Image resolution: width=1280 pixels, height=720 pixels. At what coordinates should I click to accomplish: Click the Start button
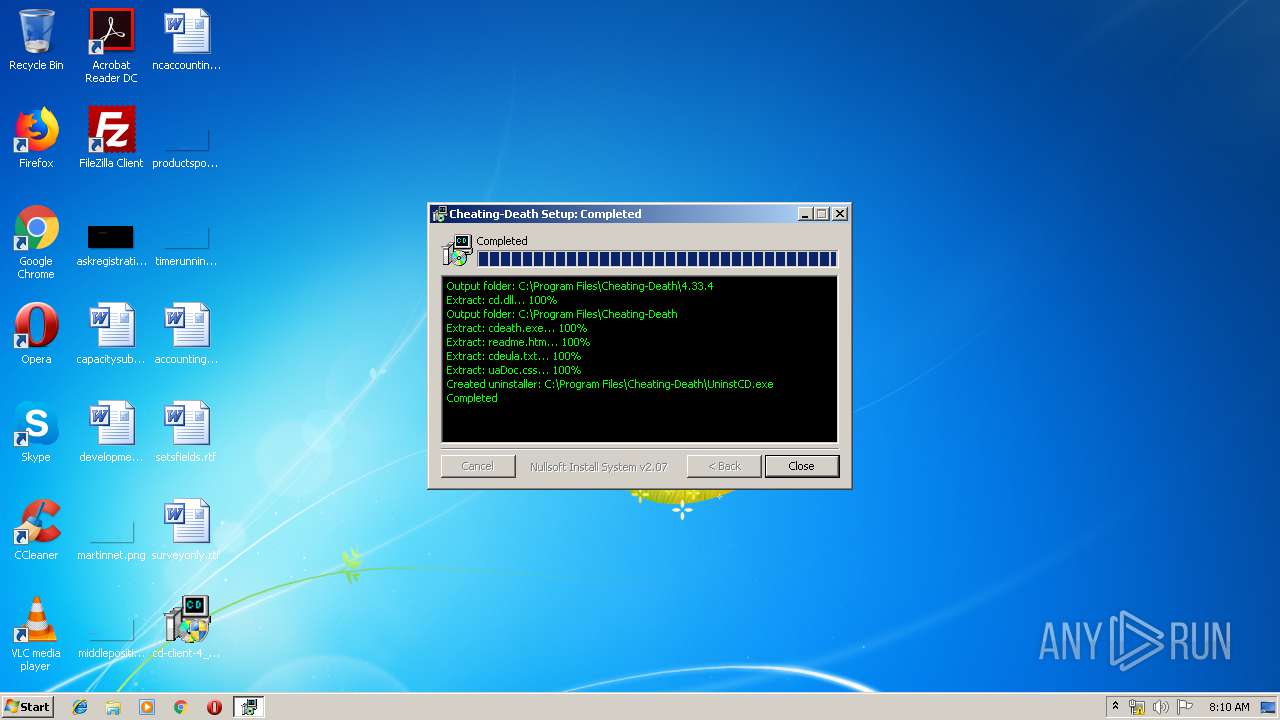click(27, 707)
